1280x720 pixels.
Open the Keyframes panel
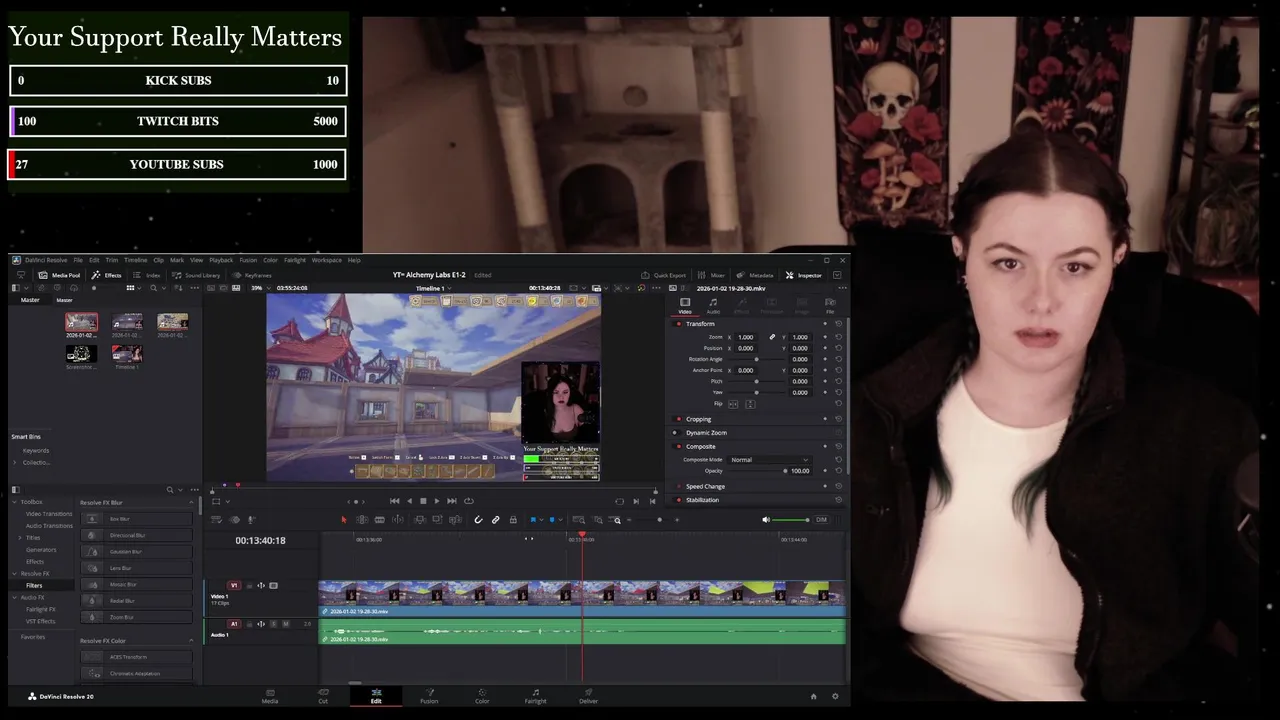[x=252, y=275]
